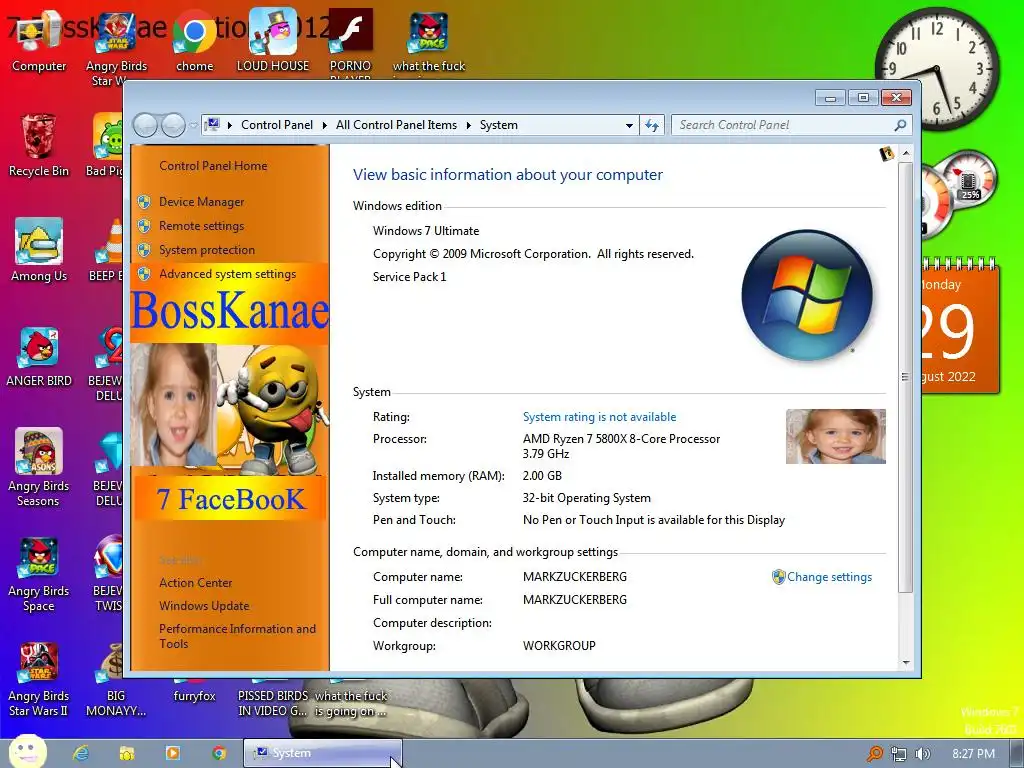The image size is (1024, 768).
Task: Open System protection link
Action: [x=207, y=250]
